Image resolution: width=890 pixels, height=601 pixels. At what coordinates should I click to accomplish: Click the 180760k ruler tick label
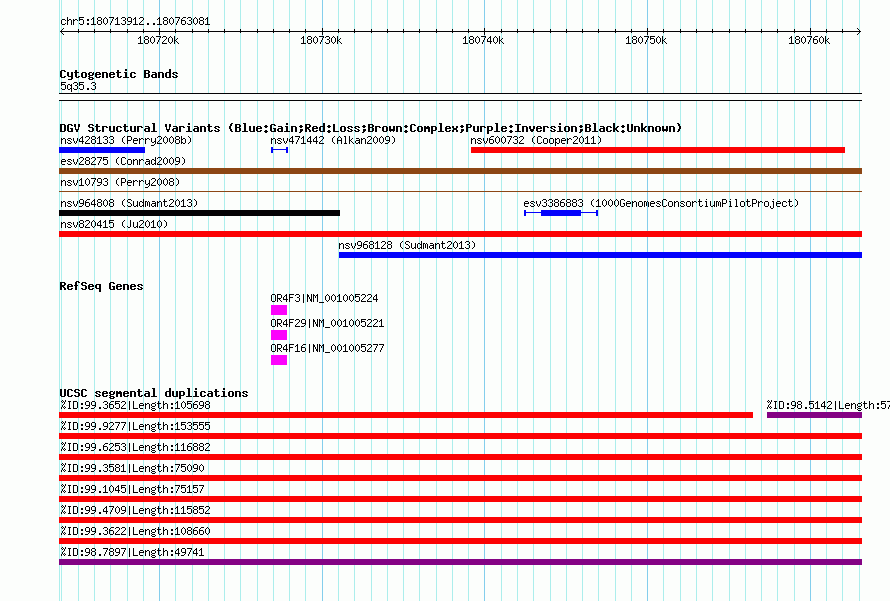click(809, 40)
